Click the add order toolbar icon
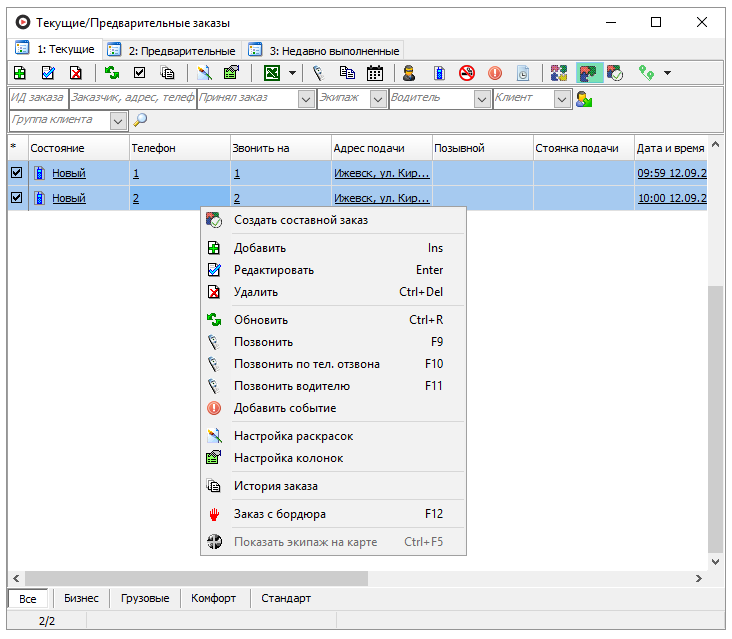 pyautogui.click(x=20, y=73)
